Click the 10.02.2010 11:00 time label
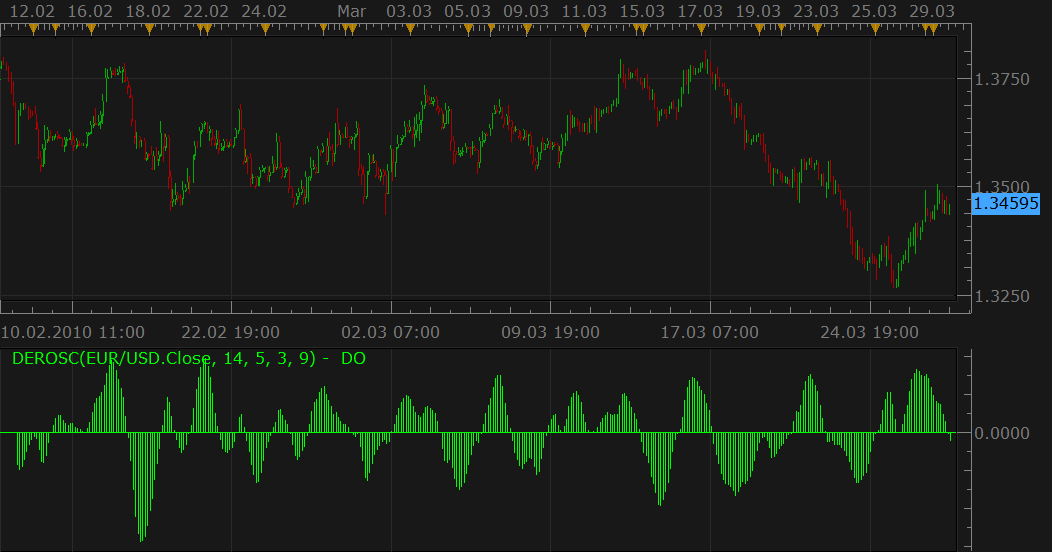The image size is (1052, 552). click(x=73, y=333)
